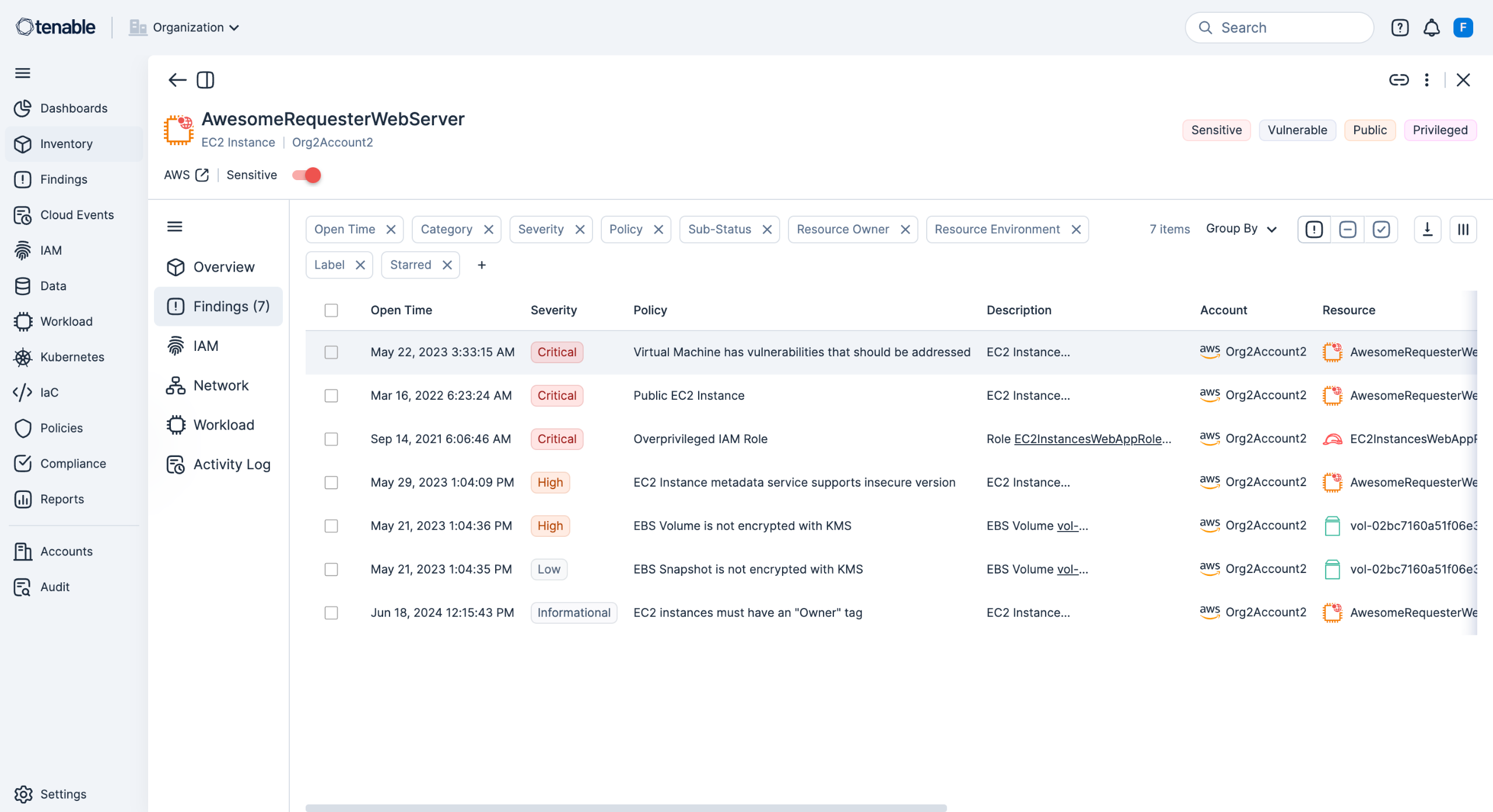Click the copy link icon

tap(1399, 80)
